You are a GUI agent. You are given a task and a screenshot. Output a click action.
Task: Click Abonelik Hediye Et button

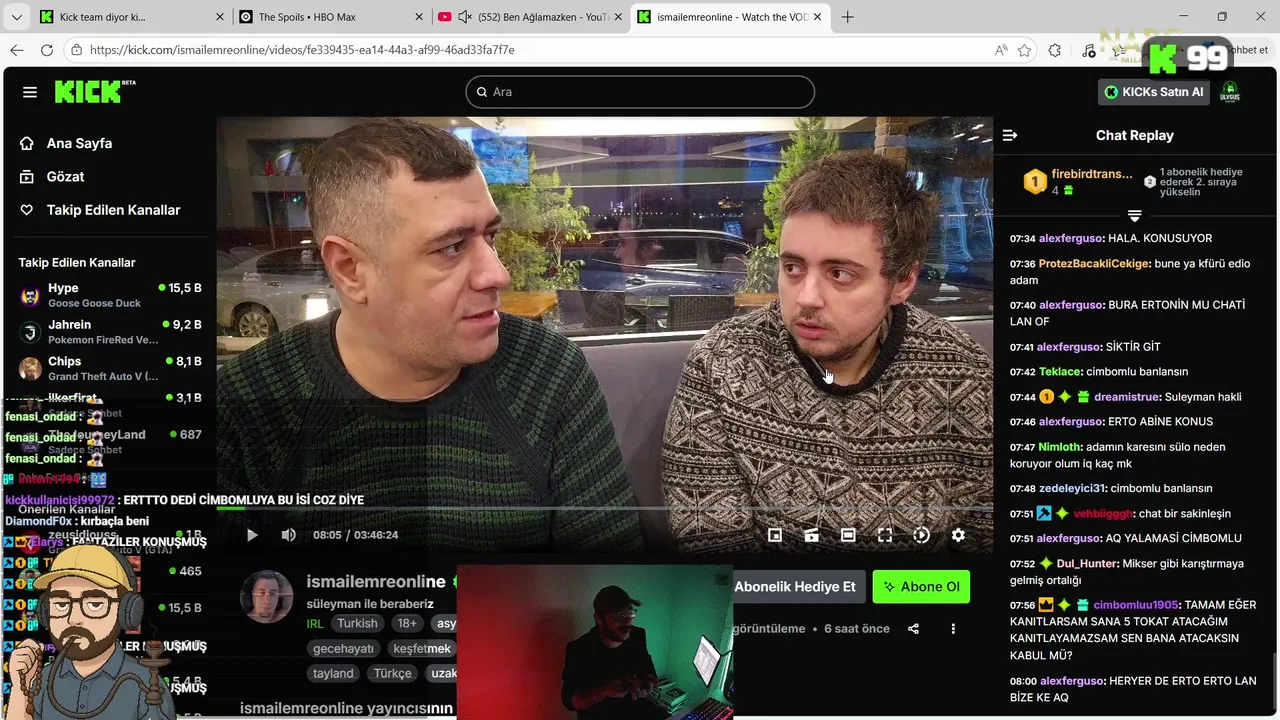tap(795, 587)
